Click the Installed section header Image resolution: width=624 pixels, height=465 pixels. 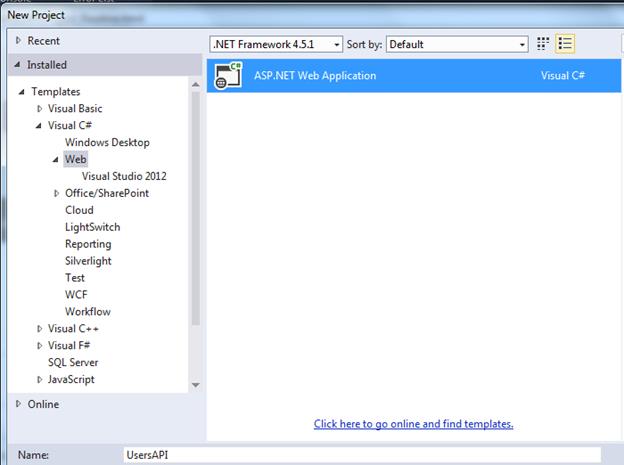(x=105, y=64)
